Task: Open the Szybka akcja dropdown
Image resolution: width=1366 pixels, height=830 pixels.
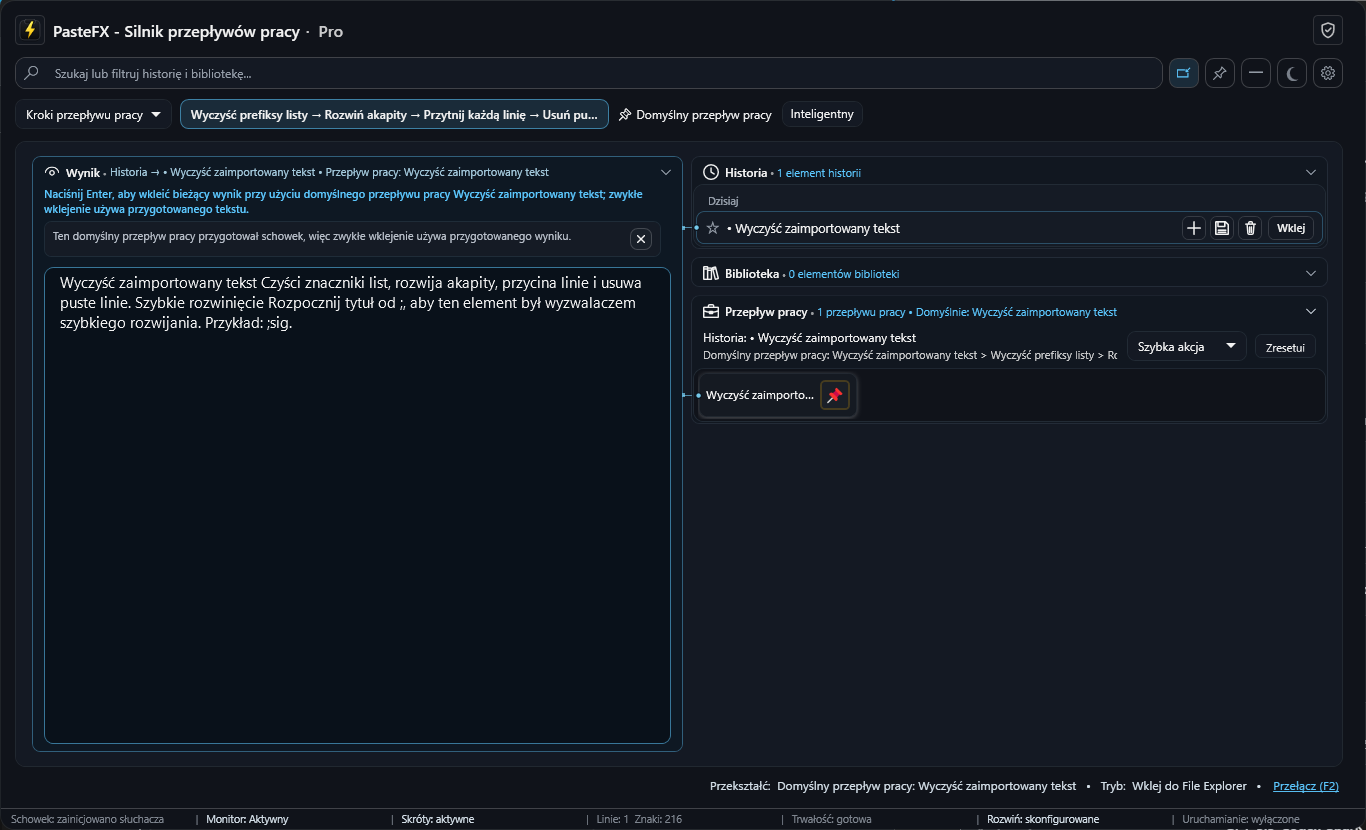Action: point(1187,347)
